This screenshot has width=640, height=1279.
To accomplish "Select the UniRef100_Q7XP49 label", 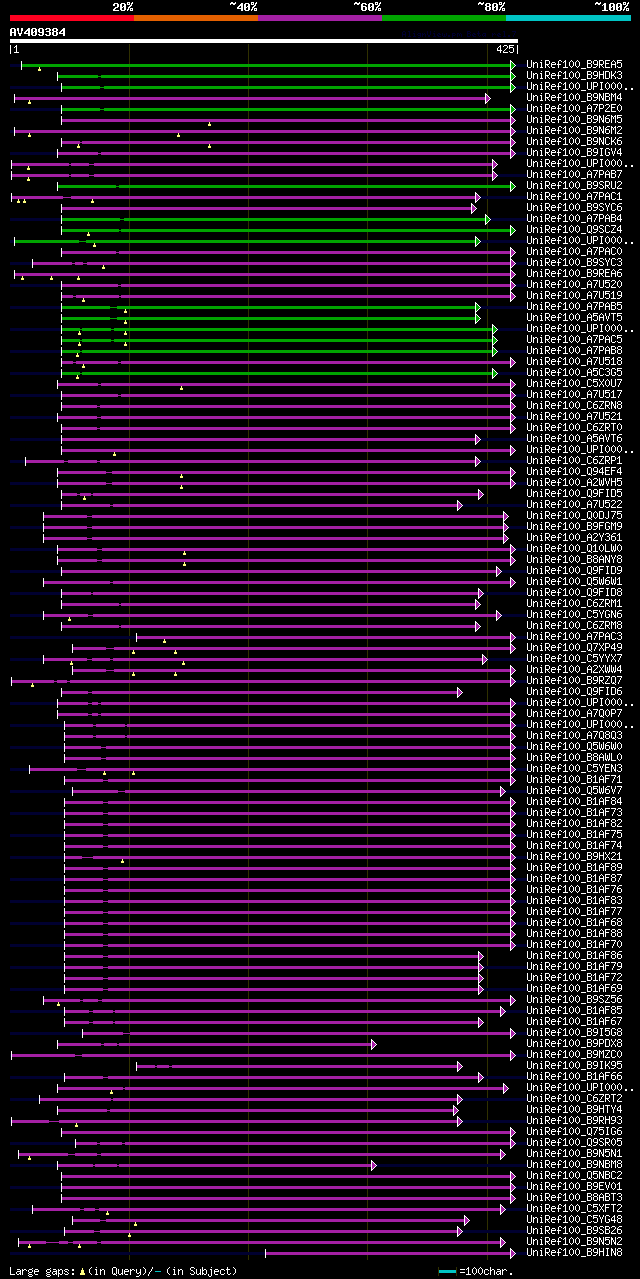I will 574,647.
